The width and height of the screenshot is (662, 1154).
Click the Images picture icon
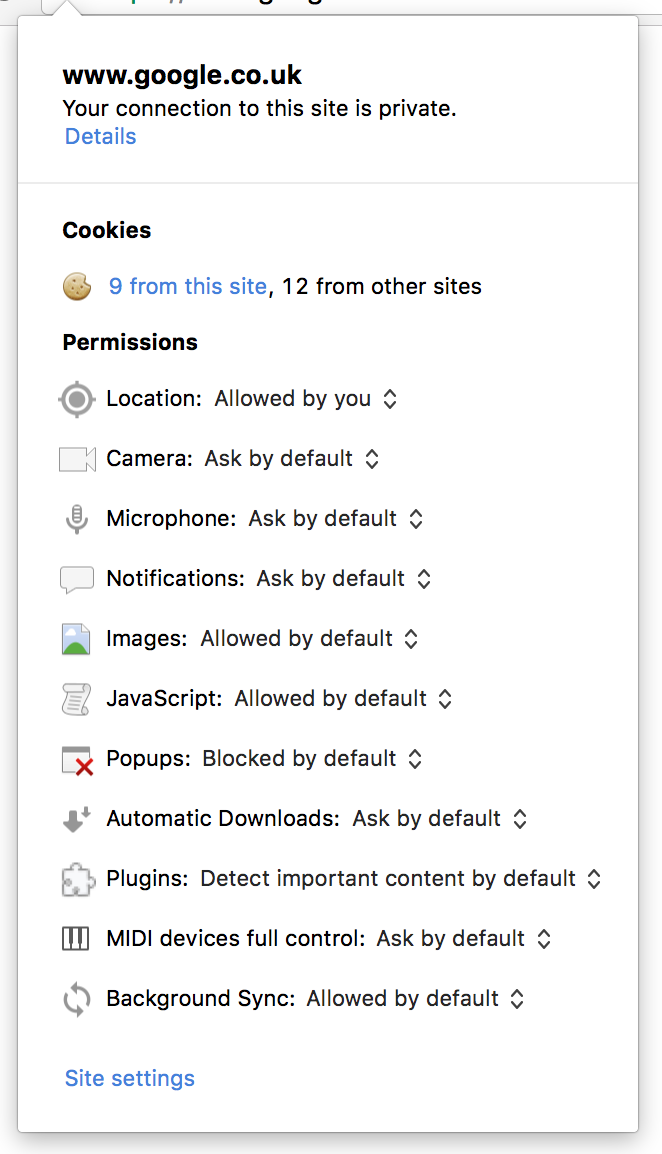[77, 639]
